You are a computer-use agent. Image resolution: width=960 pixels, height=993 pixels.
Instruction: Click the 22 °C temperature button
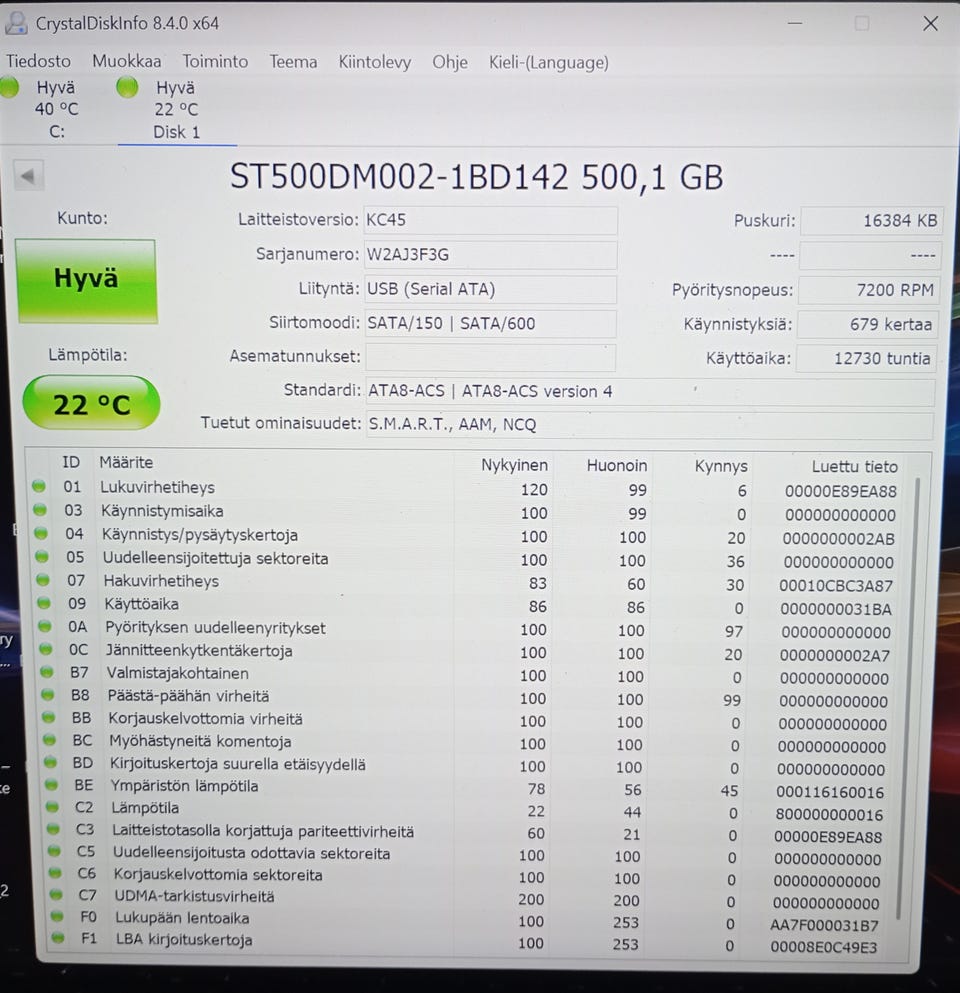(x=91, y=403)
